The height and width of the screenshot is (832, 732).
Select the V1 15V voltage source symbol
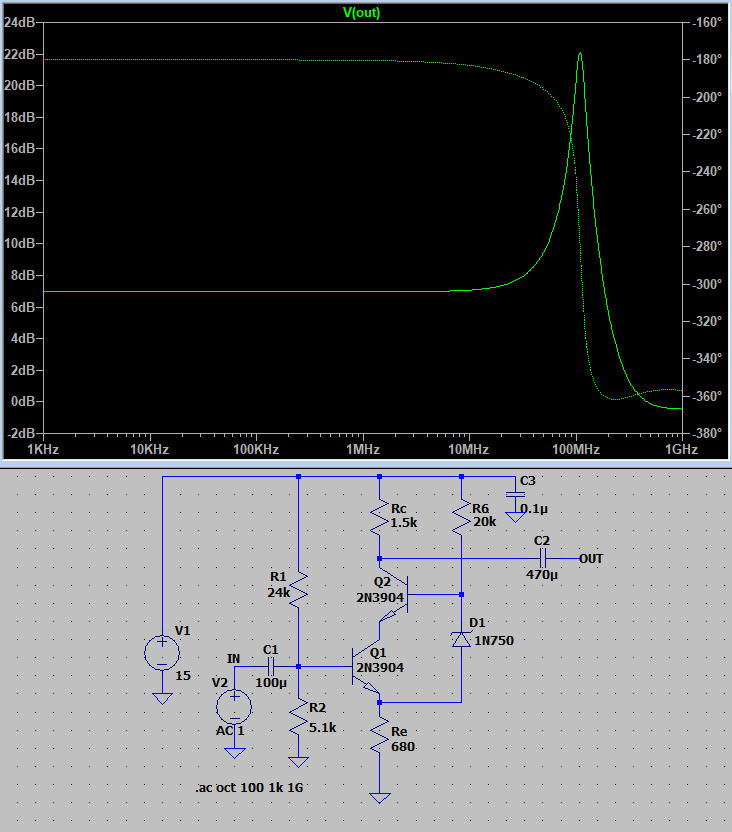[x=162, y=653]
